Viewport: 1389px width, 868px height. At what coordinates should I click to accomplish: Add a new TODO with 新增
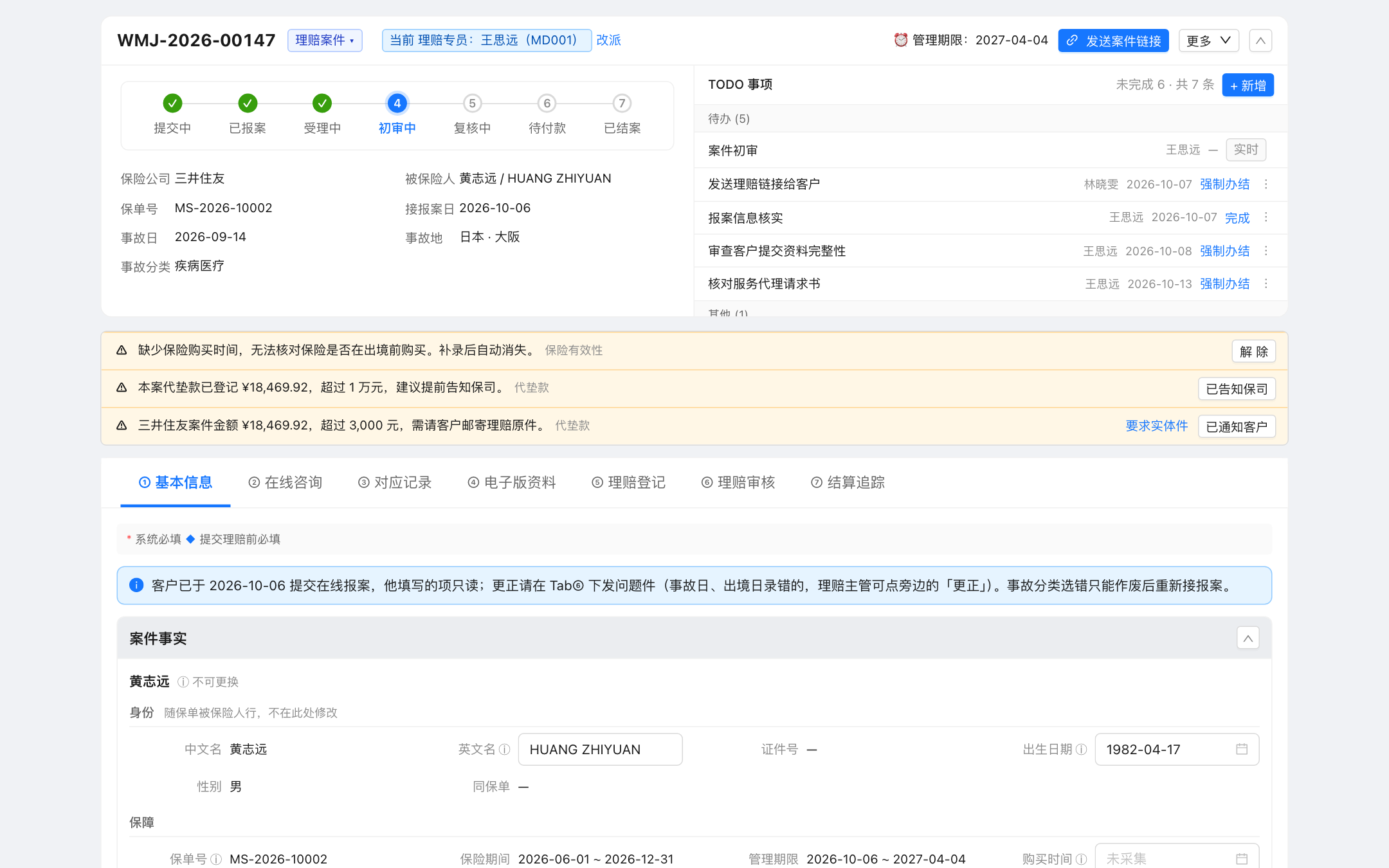[1248, 85]
